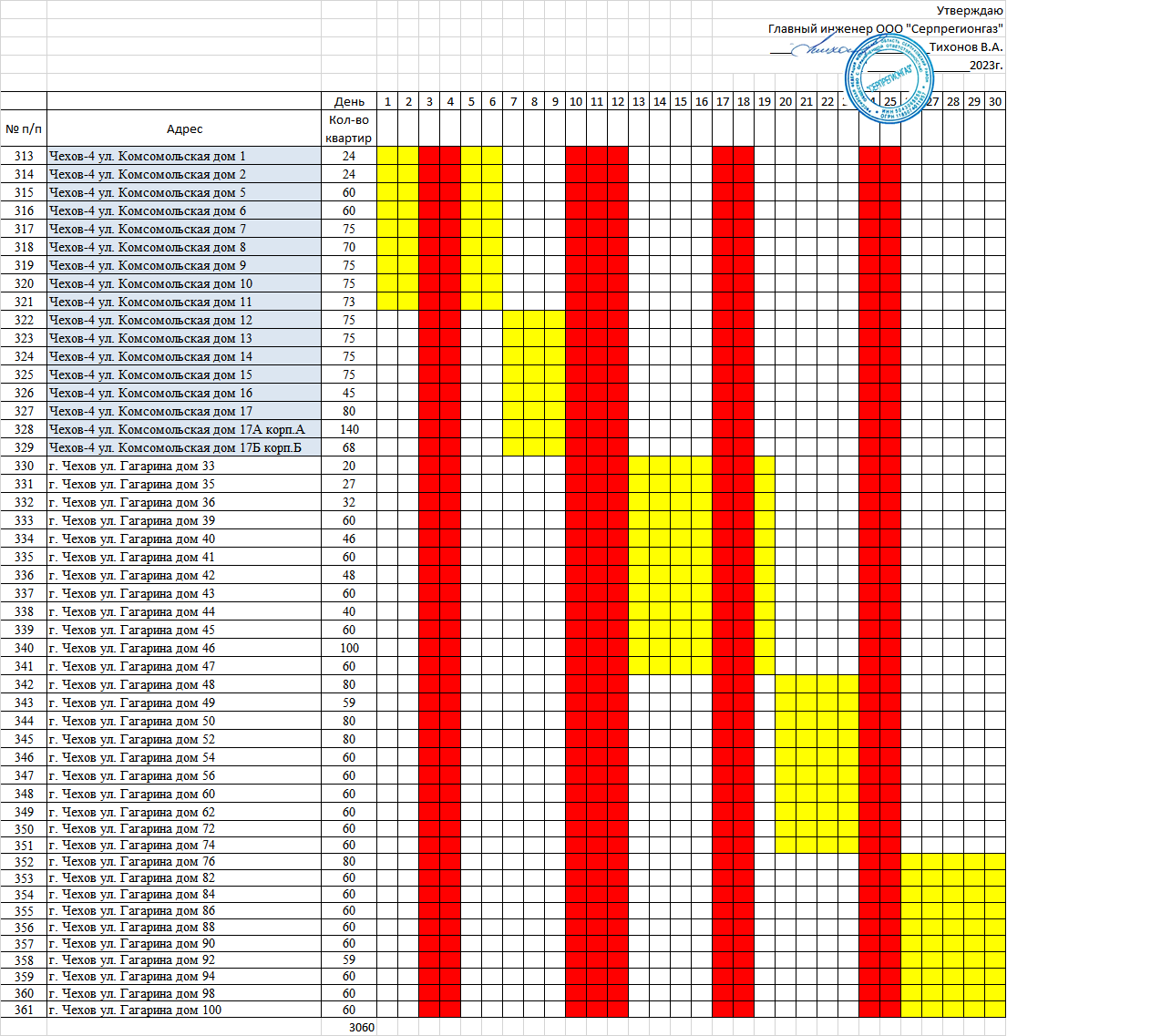Click the "70" apartments cell for дом 8
This screenshot has height=1036, width=1151.
[349, 247]
